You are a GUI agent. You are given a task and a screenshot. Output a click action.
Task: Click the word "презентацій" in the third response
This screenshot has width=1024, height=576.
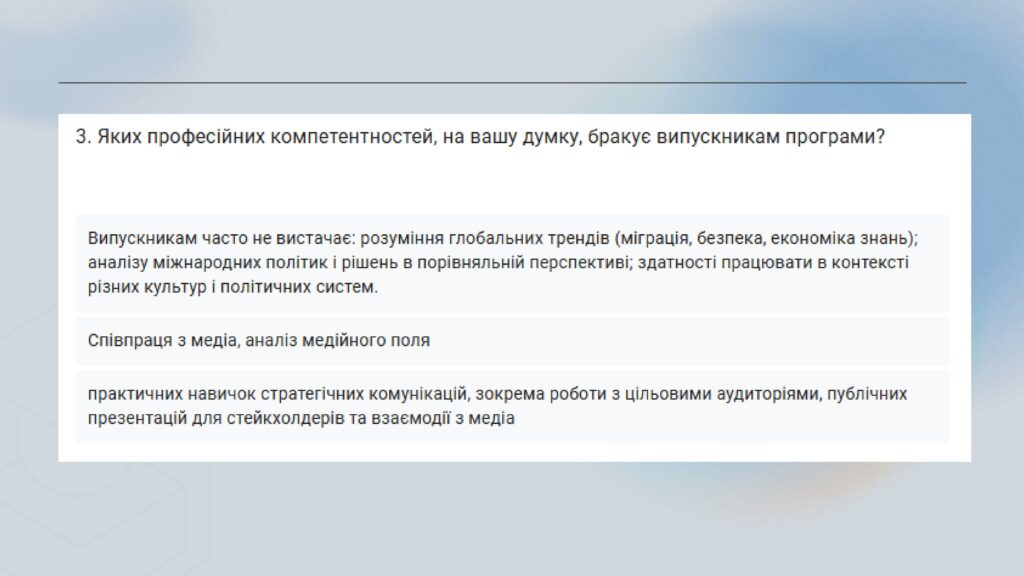pyautogui.click(x=132, y=419)
